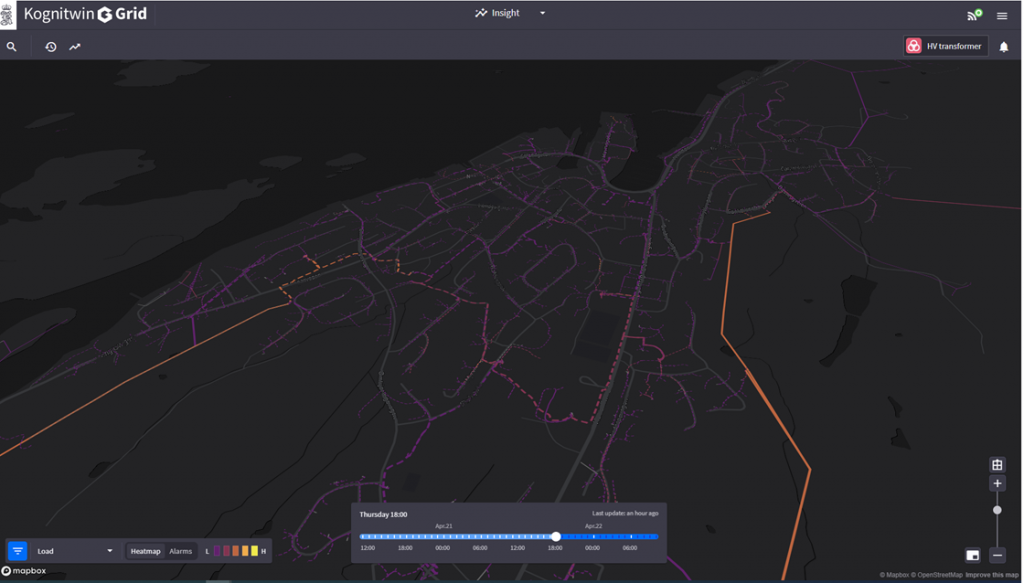The width and height of the screenshot is (1024, 583).
Task: Click the timeline slider handle at 18:00
Action: point(556,537)
